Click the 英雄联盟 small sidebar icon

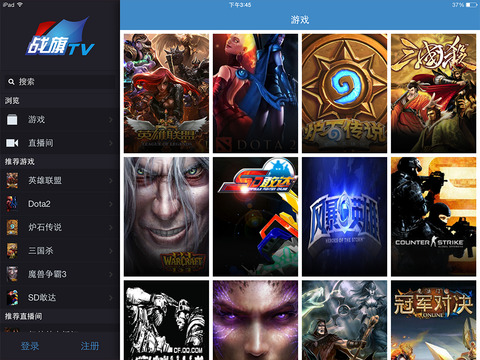coord(12,180)
